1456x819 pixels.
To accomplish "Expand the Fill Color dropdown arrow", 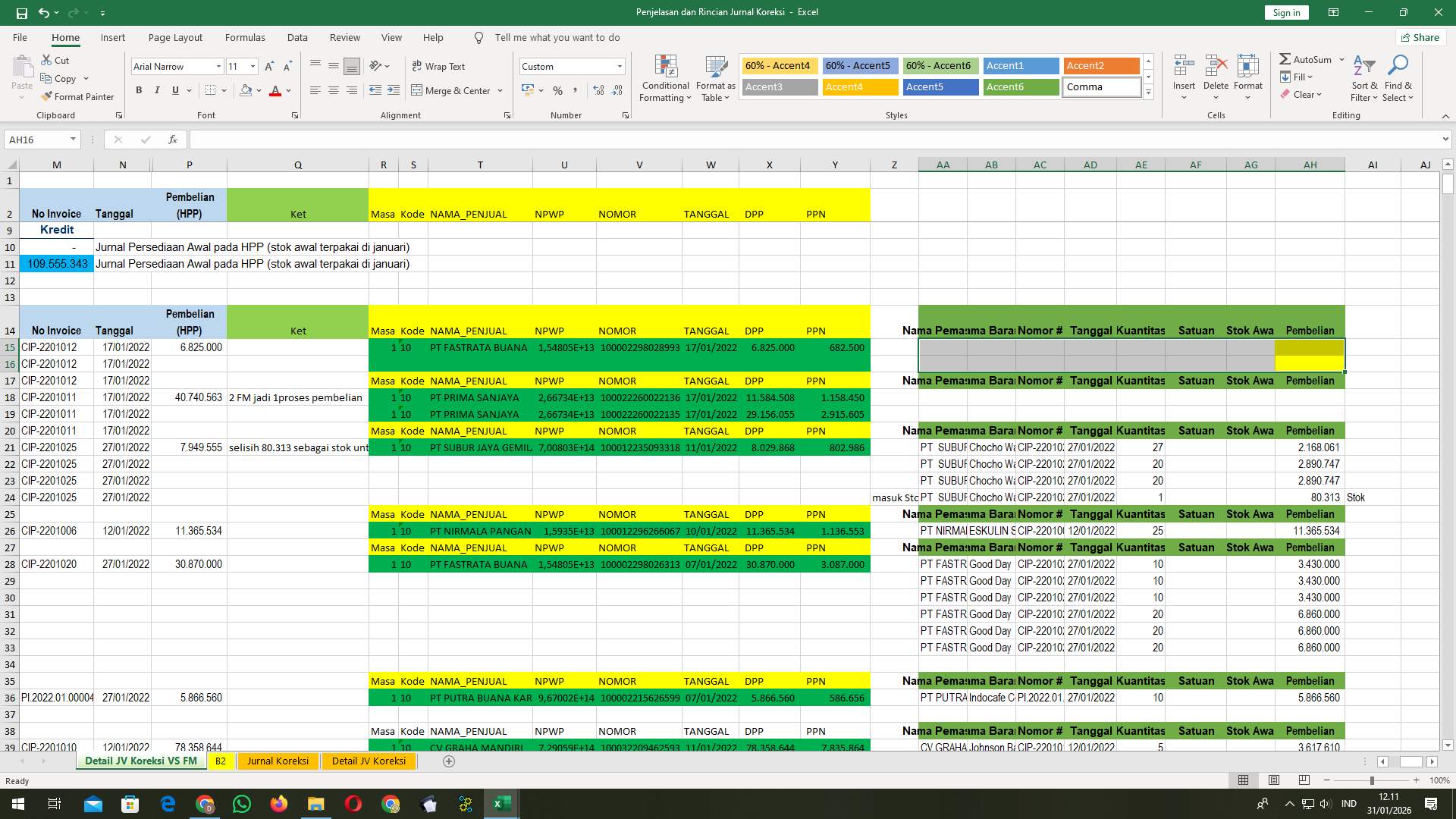I will click(x=257, y=90).
